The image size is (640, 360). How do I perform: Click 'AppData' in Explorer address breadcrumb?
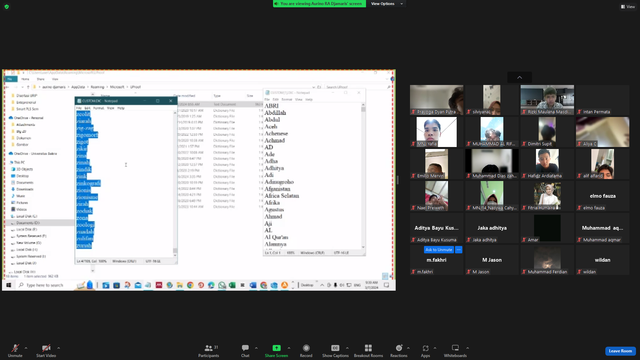[x=78, y=87]
